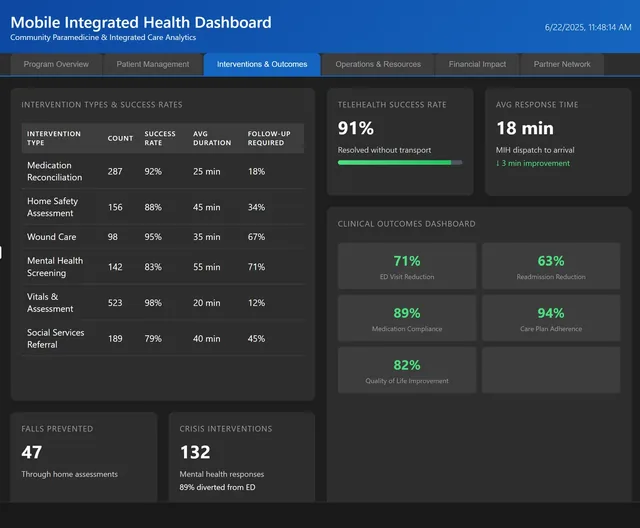Click the Mental Health Screening row label

click(55, 267)
